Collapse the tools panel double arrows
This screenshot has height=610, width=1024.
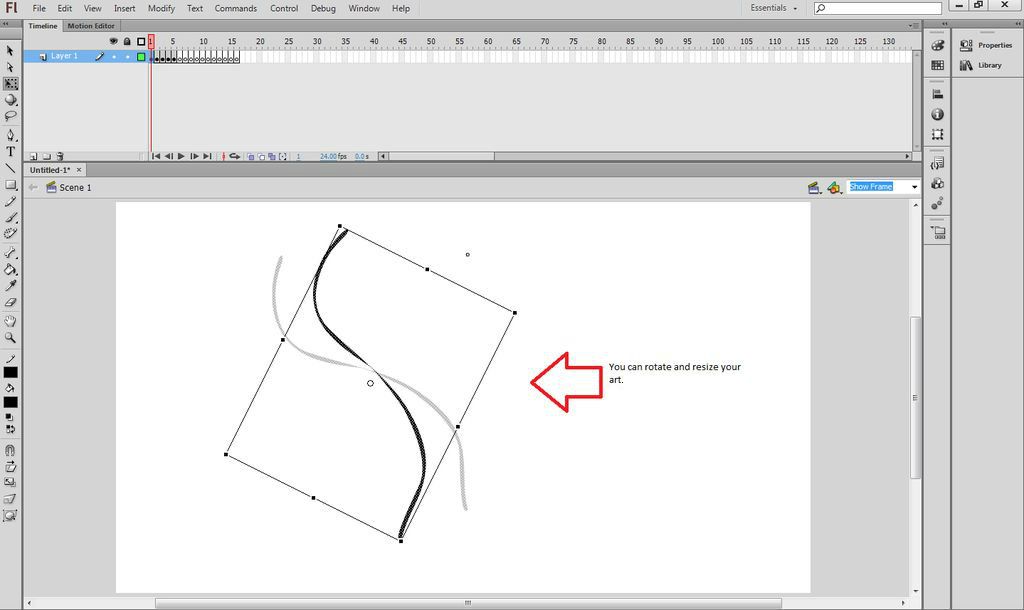[x=5, y=24]
